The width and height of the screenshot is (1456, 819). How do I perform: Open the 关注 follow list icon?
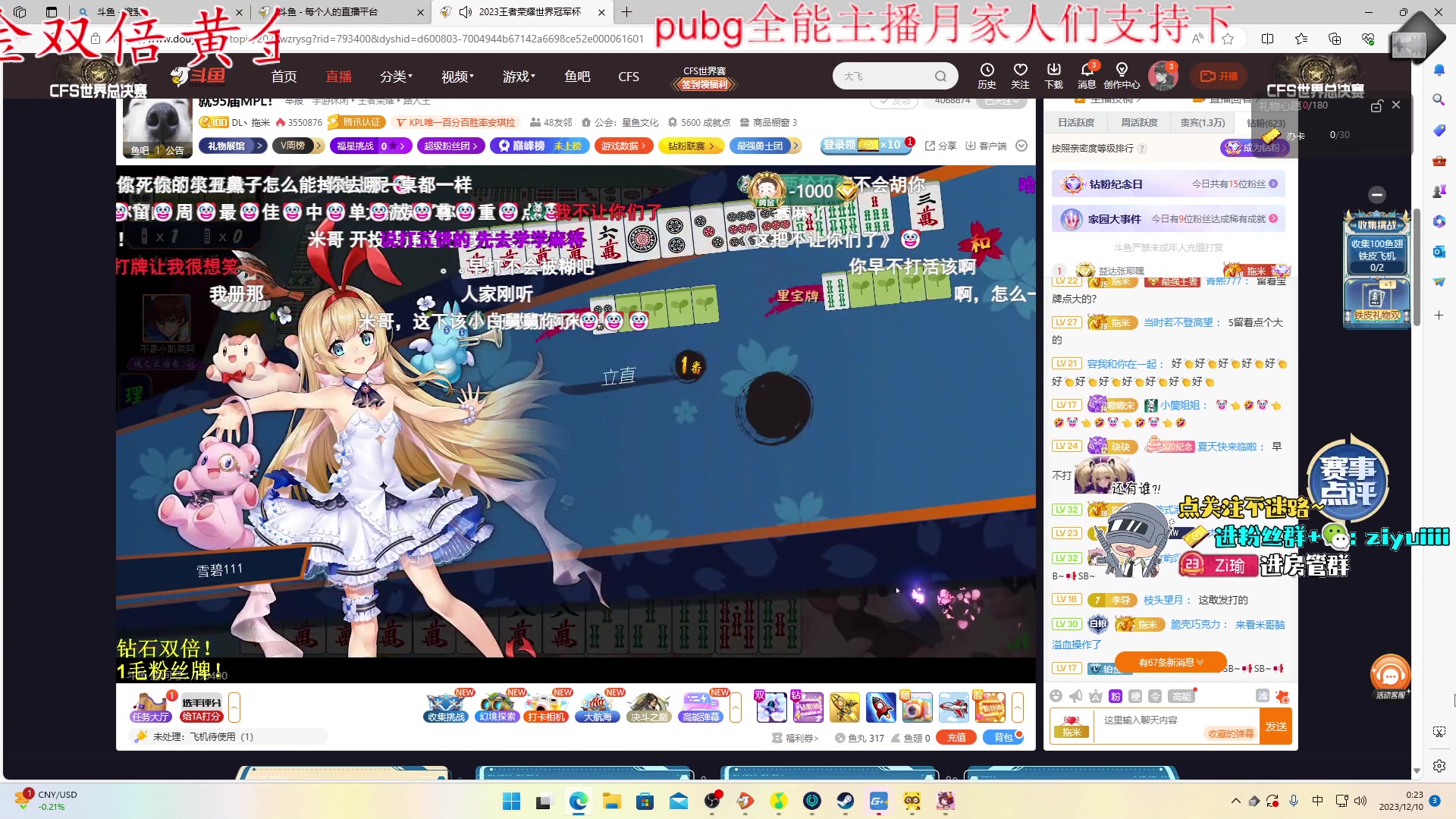click(1020, 76)
